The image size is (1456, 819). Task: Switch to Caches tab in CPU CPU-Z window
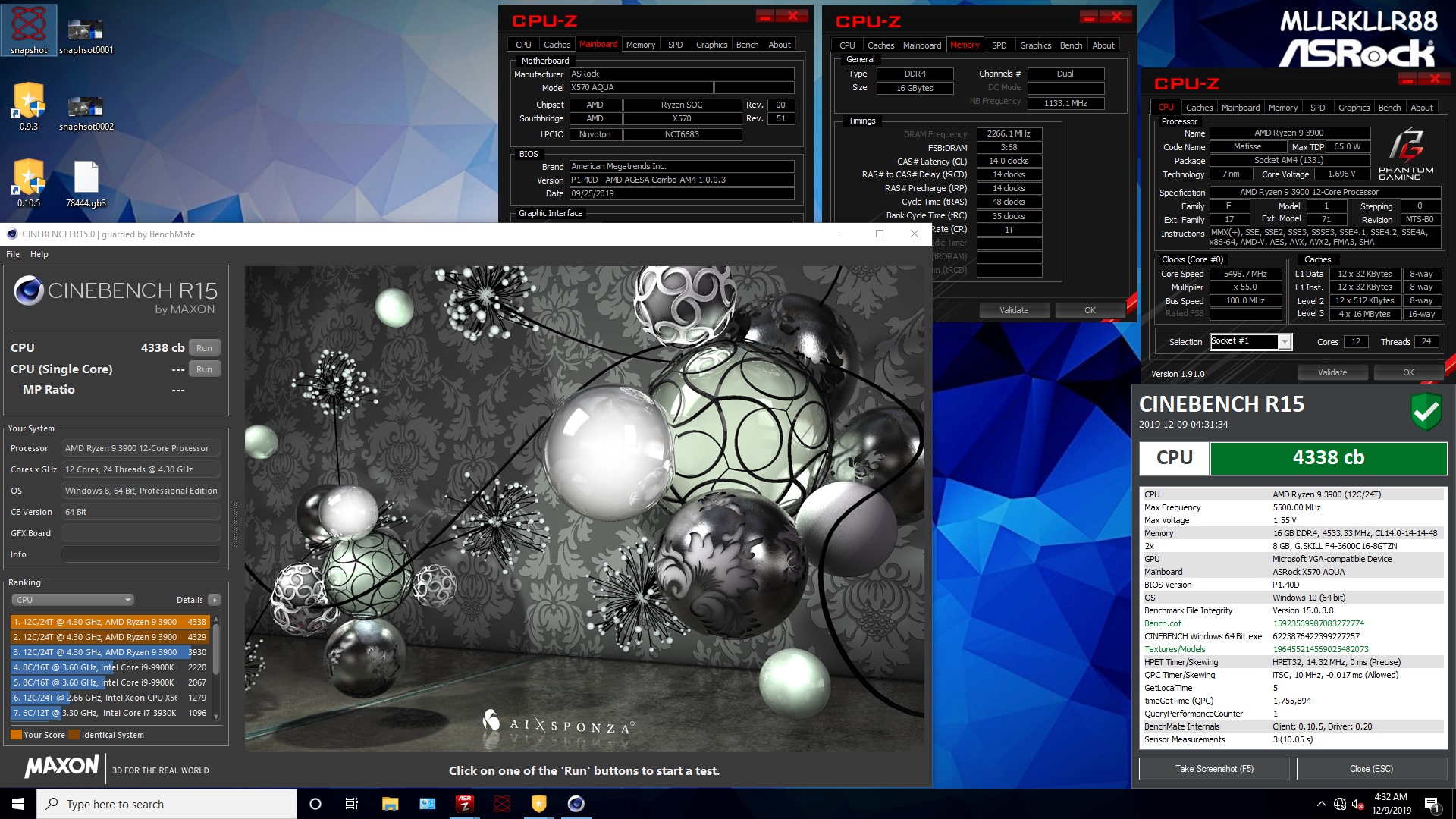tap(1199, 108)
